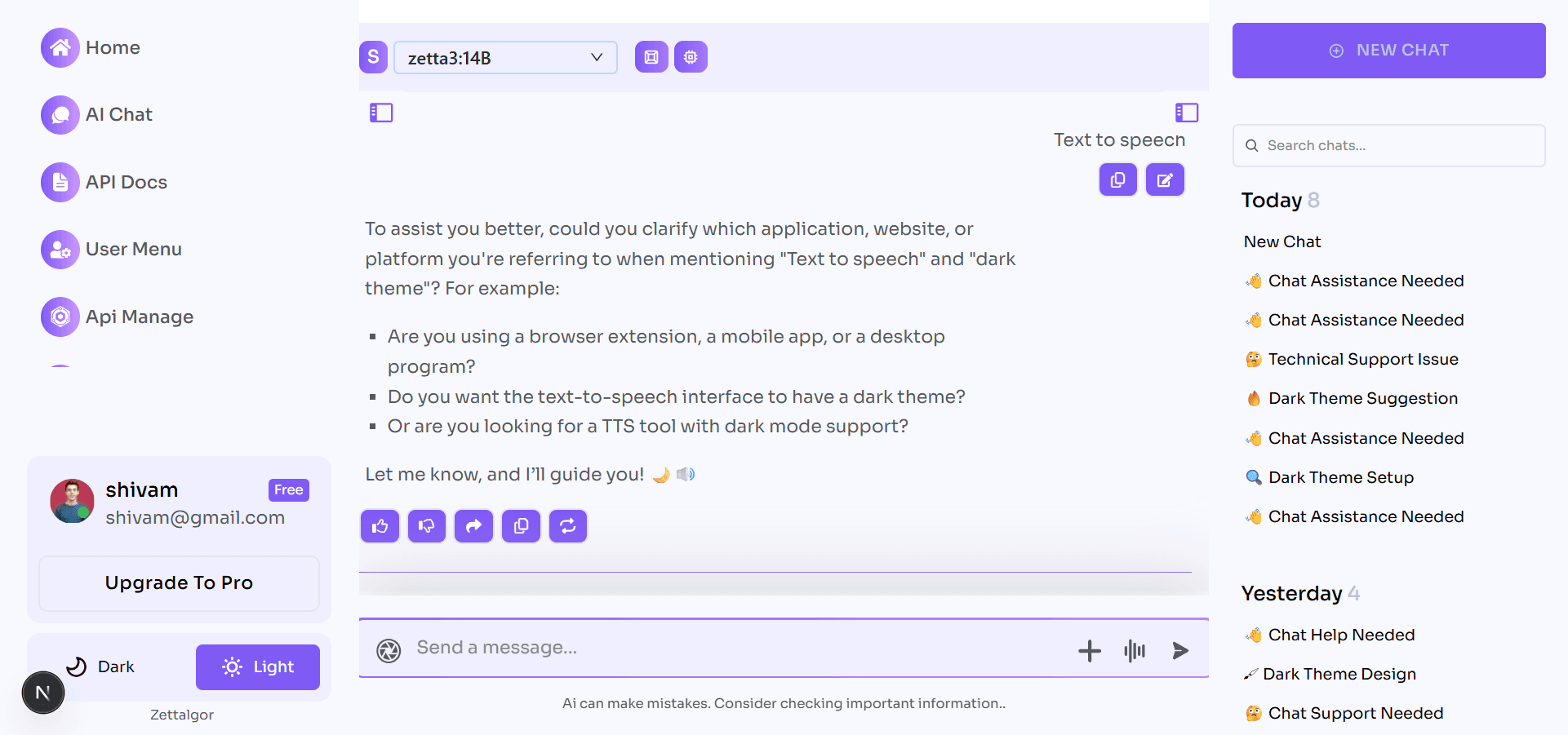Image resolution: width=1568 pixels, height=735 pixels.
Task: Click the NEW CHAT button
Action: (1388, 51)
